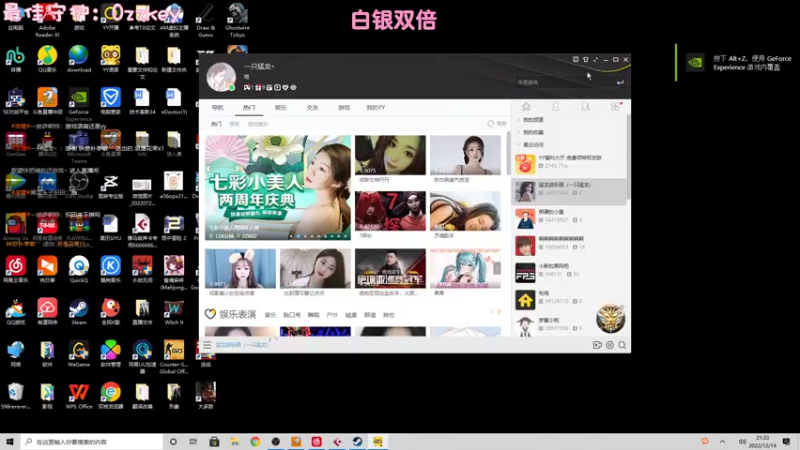Click the second carousel dot on banner
Viewport: 800px width, 450px height.
pyautogui.click(x=298, y=236)
